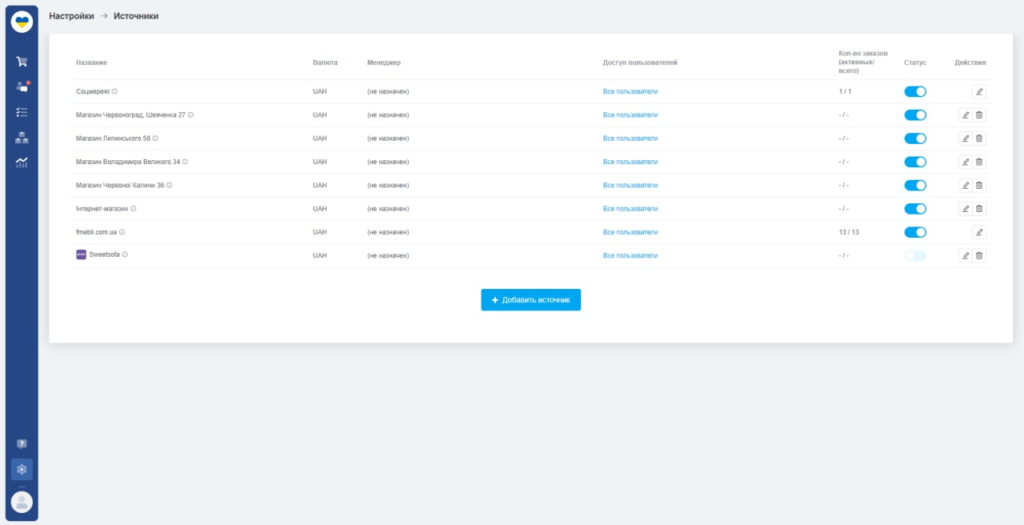
Task: Edit the Соцмережі source
Action: (978, 91)
